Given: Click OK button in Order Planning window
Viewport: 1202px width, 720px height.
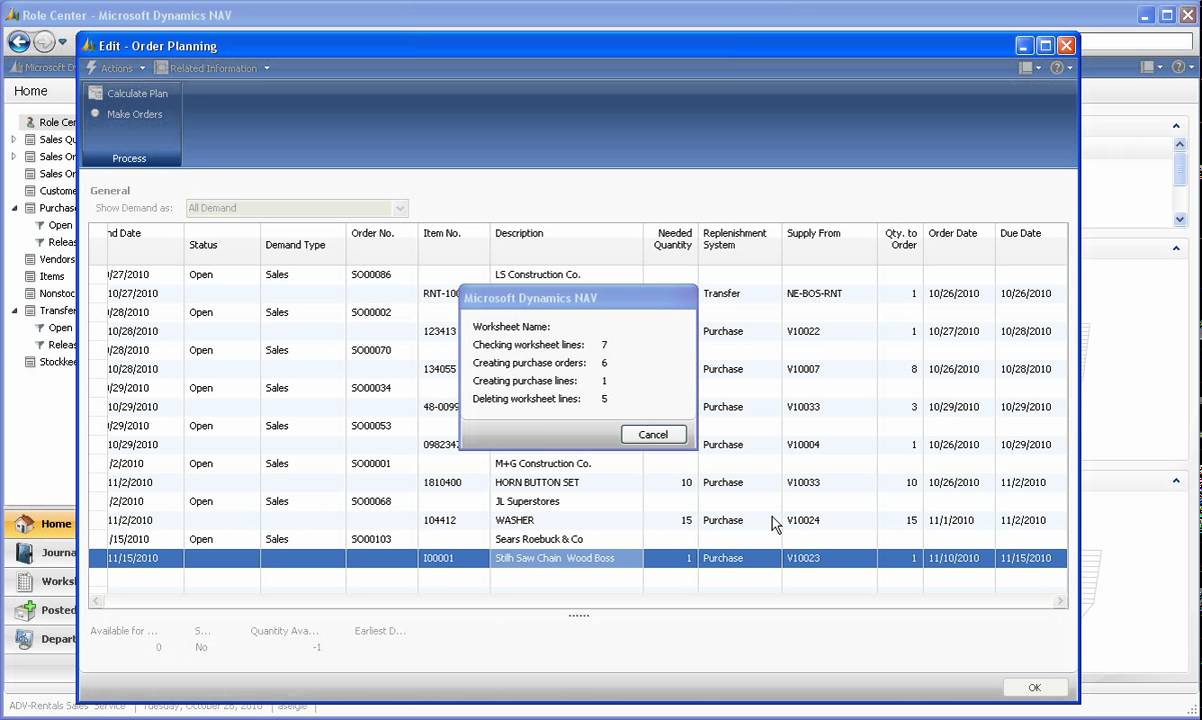Looking at the screenshot, I should pyautogui.click(x=1034, y=687).
